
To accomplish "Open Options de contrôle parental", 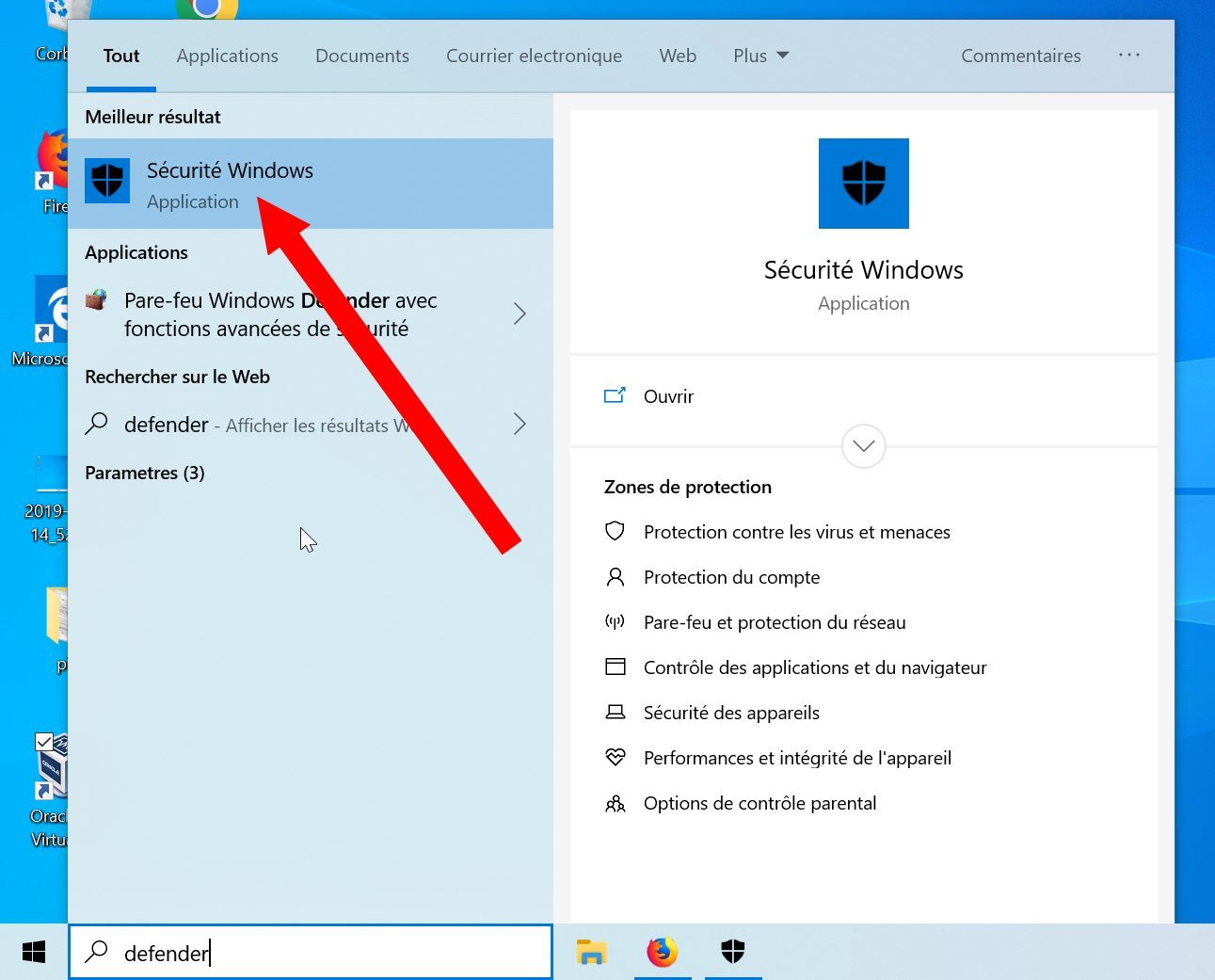I will [759, 803].
